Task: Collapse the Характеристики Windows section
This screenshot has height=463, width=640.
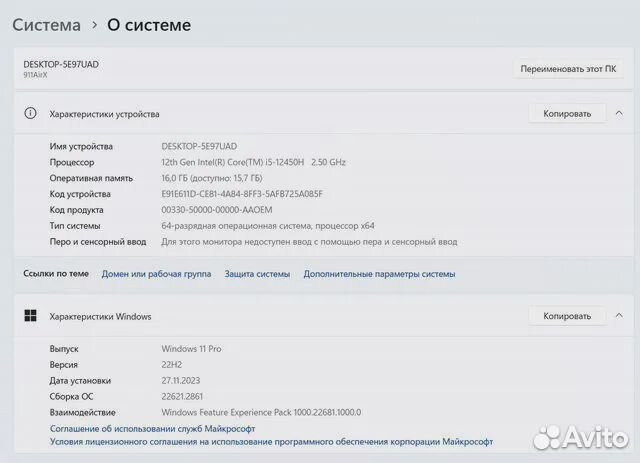Action: tap(619, 316)
